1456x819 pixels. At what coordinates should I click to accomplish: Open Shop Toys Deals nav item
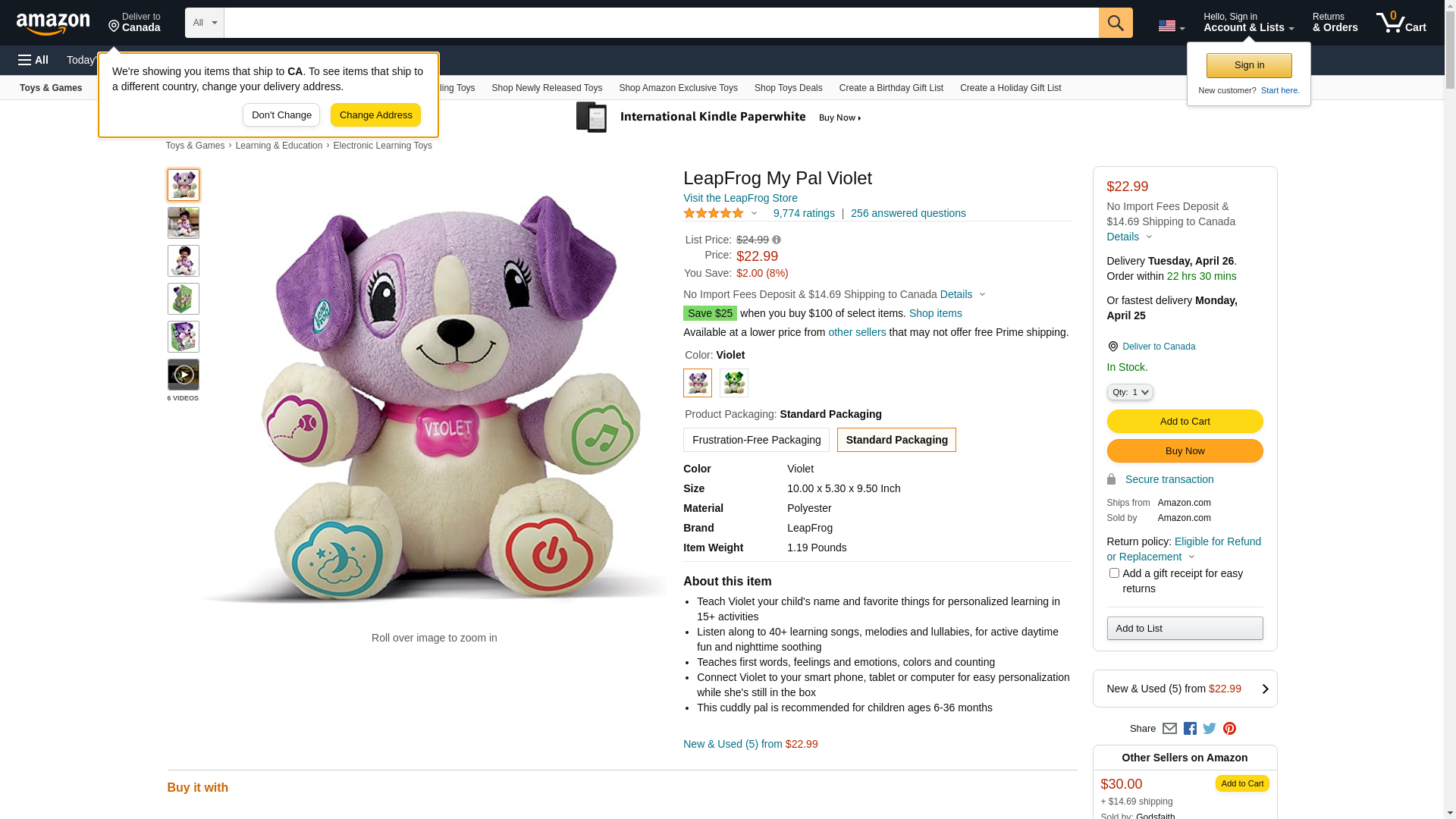click(x=788, y=88)
